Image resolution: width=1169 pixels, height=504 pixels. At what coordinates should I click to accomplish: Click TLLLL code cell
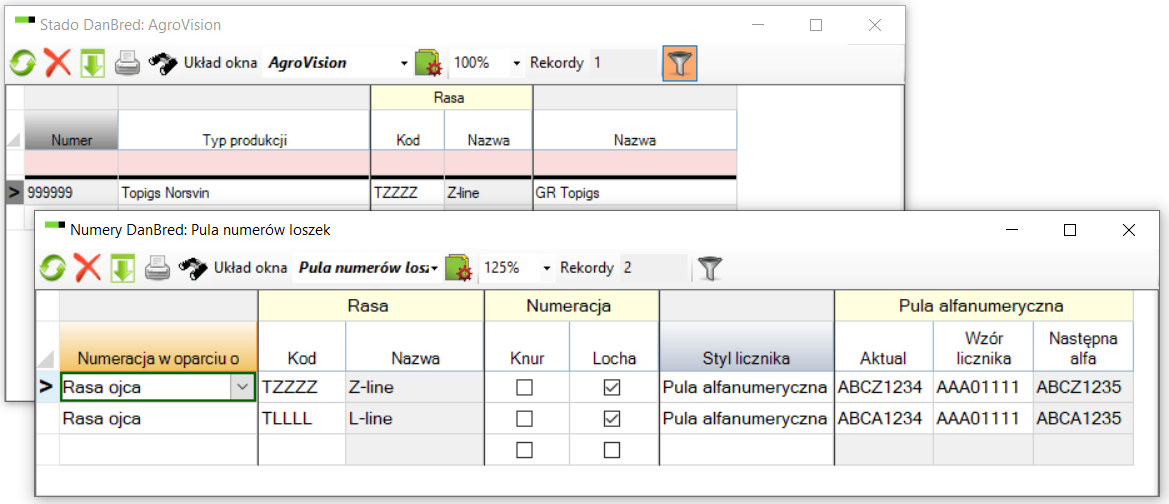point(301,419)
